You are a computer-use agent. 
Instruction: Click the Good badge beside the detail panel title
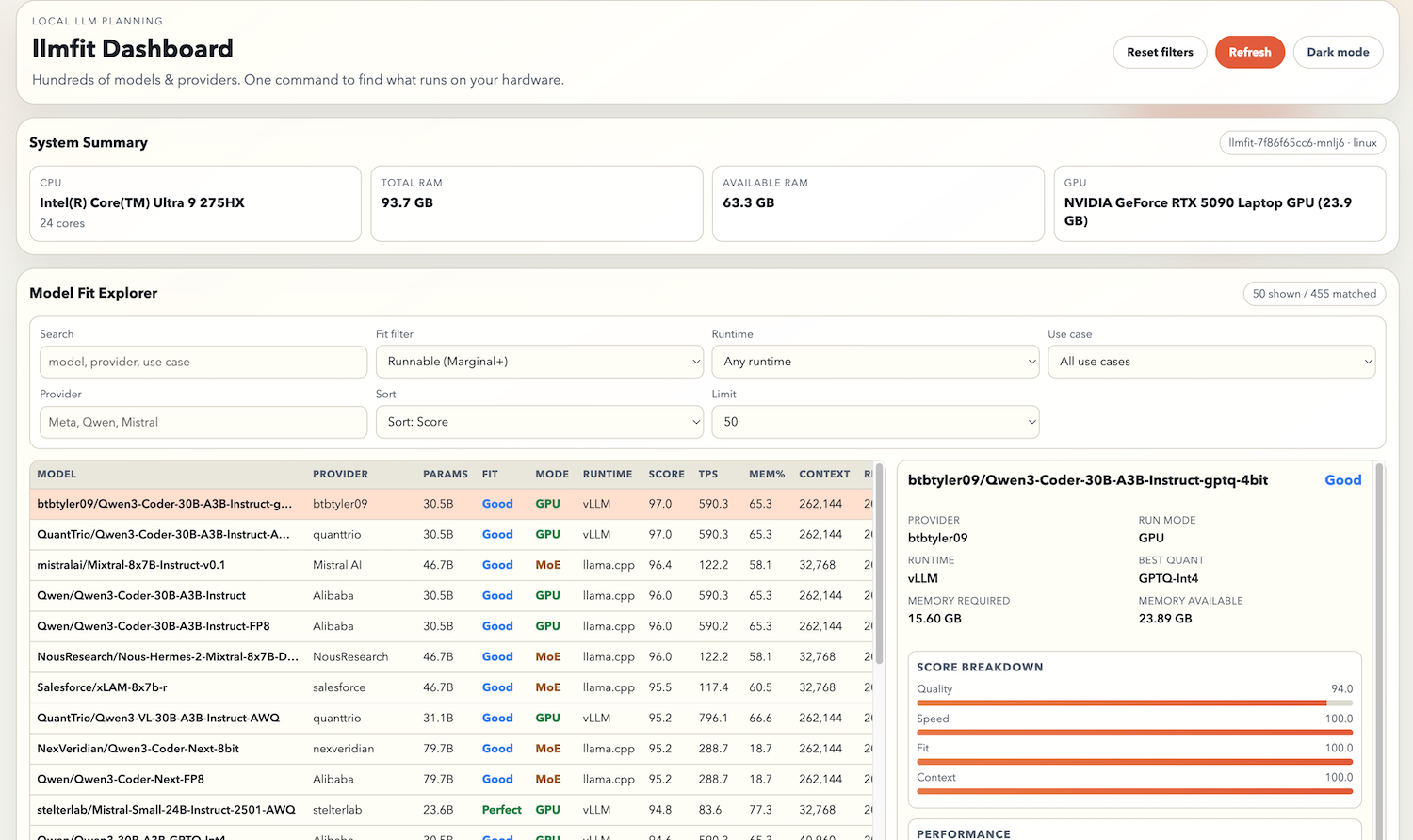pos(1342,479)
